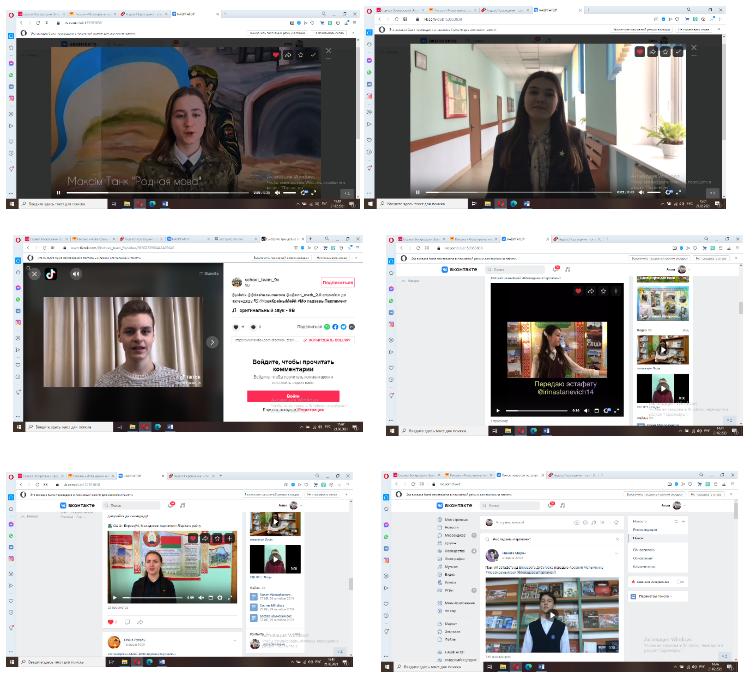
Task: Pause the school corridor video
Action: [418, 192]
